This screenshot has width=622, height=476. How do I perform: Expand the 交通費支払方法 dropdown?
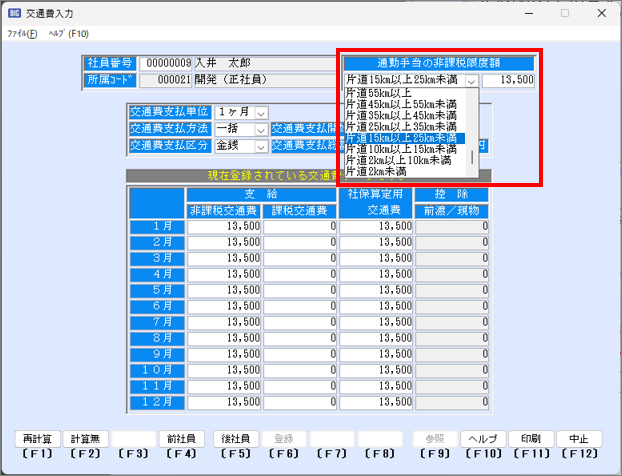click(261, 130)
